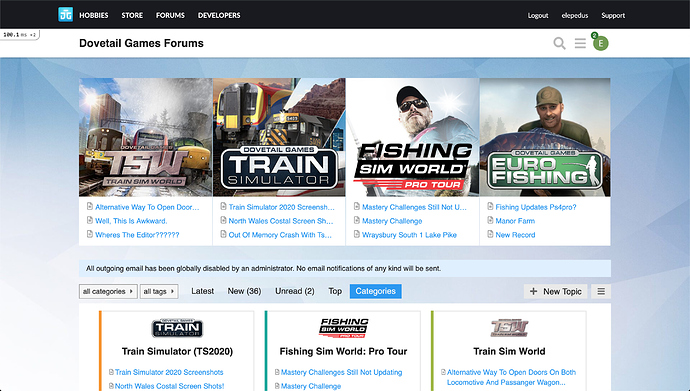Click the Dovetail Games Forums title

point(141,43)
